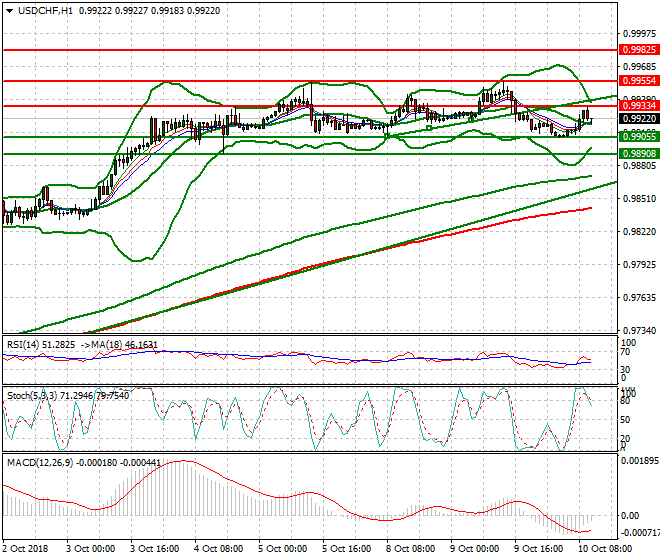Select the Stochastic 50 level label
The height and width of the screenshot is (560, 660).
(x=625, y=420)
